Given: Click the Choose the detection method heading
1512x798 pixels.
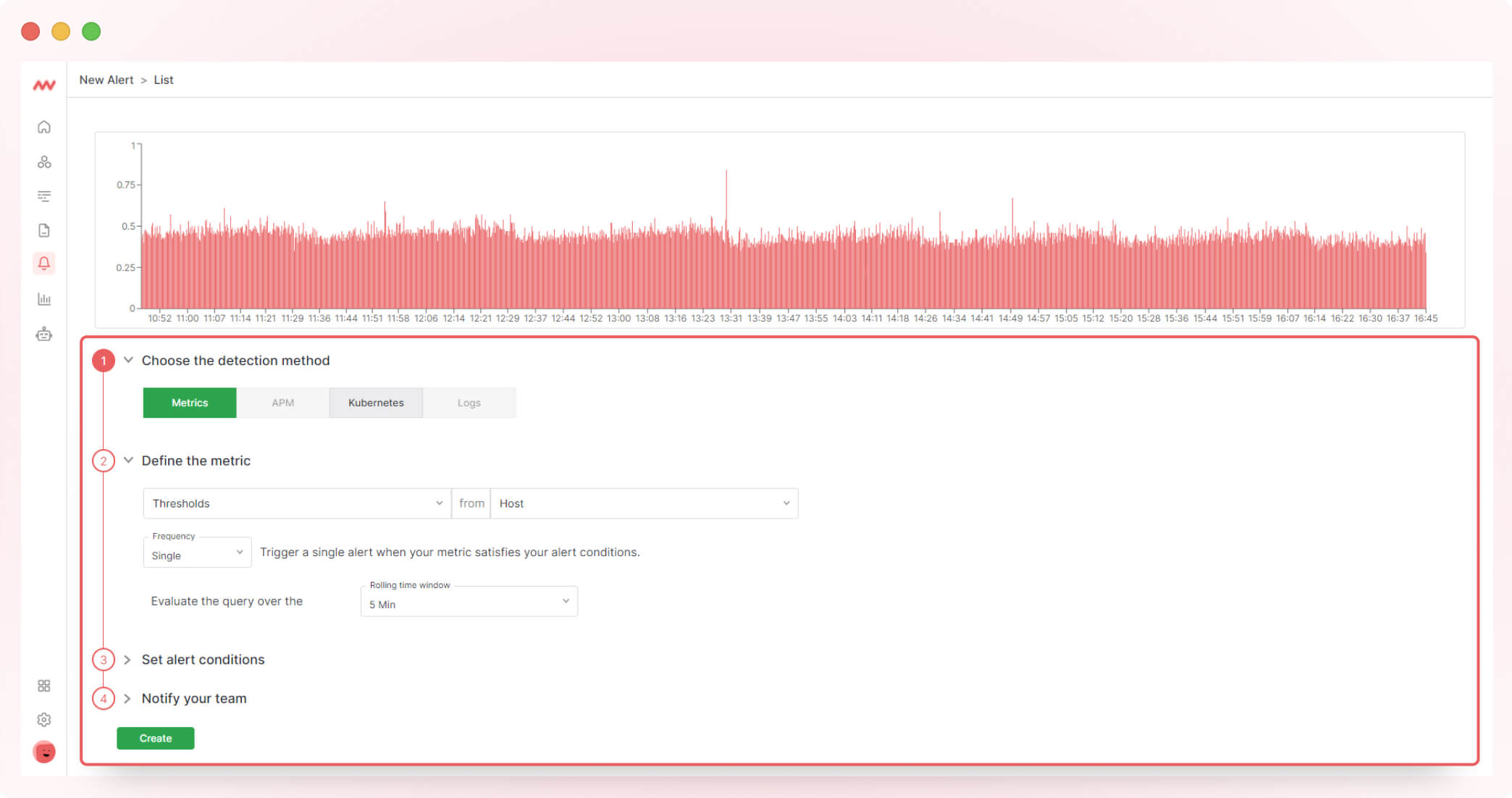Looking at the screenshot, I should pos(235,361).
